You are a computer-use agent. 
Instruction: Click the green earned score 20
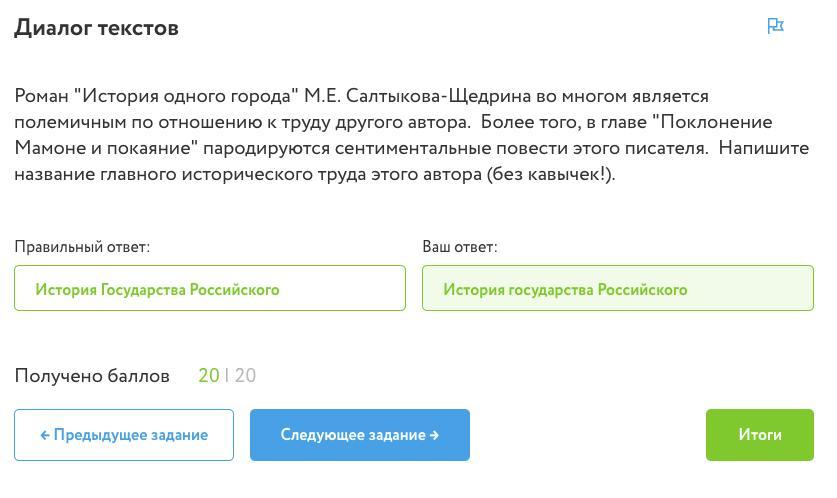pos(209,376)
